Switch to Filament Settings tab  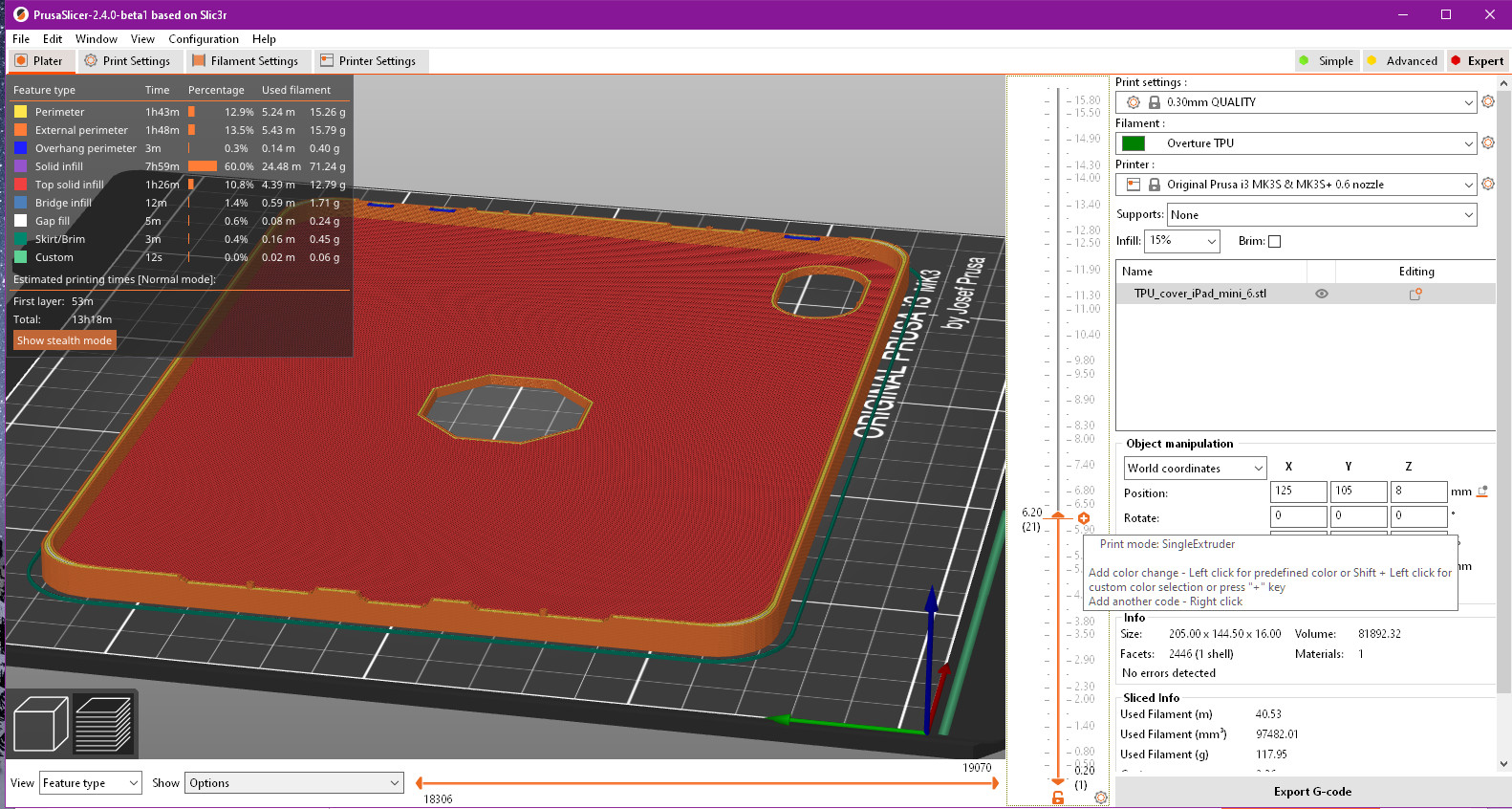[246, 60]
